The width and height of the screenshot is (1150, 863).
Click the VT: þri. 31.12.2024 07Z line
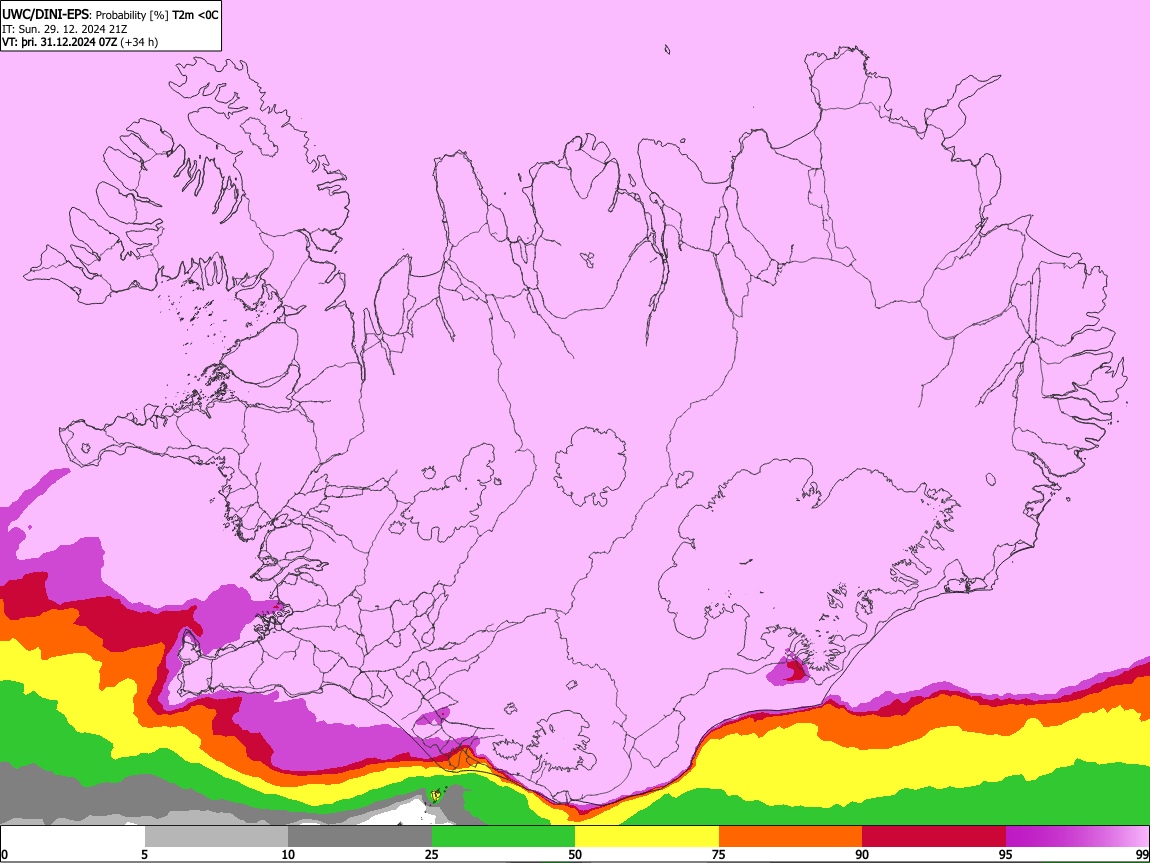[80, 42]
